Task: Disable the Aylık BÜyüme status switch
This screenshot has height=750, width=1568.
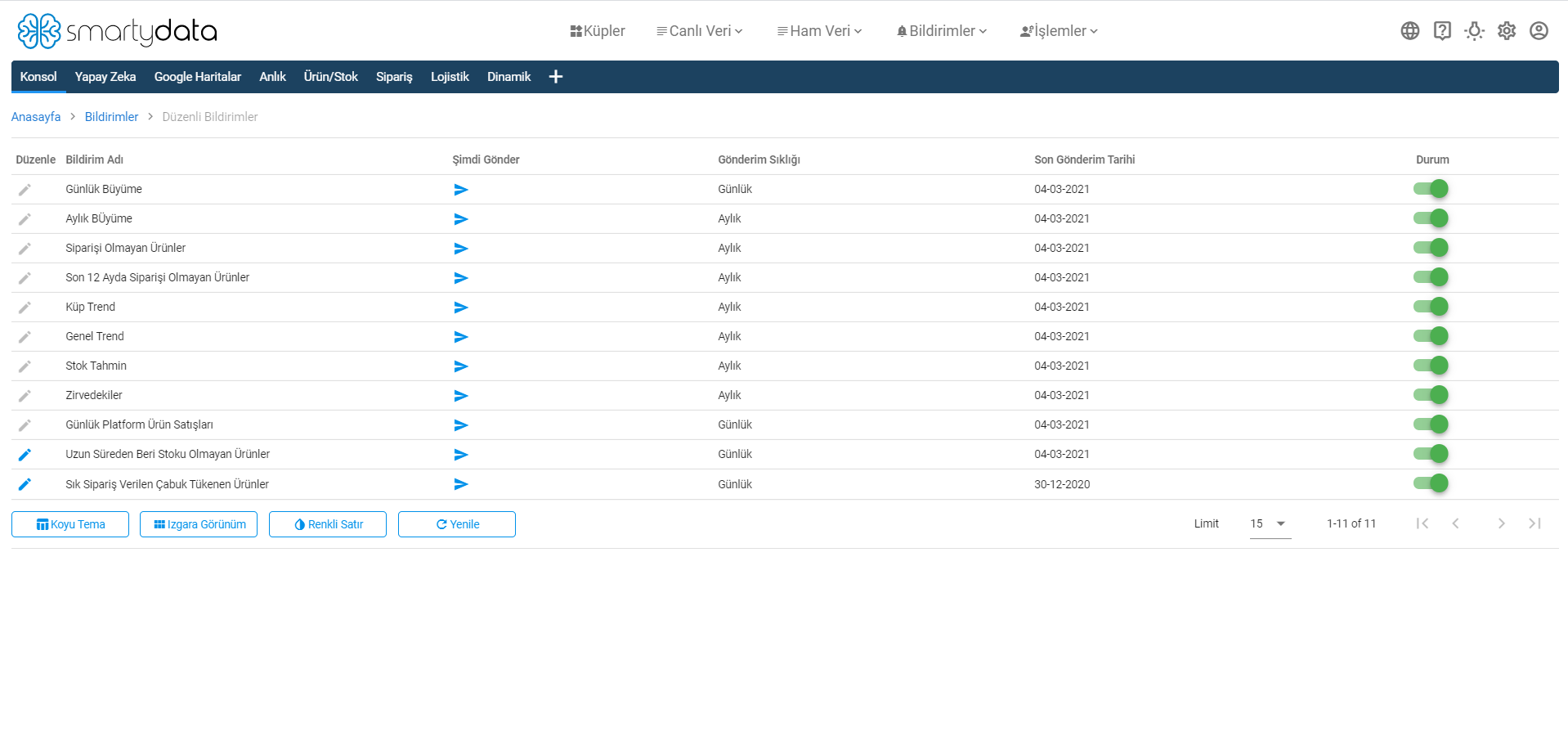Action: coord(1431,218)
